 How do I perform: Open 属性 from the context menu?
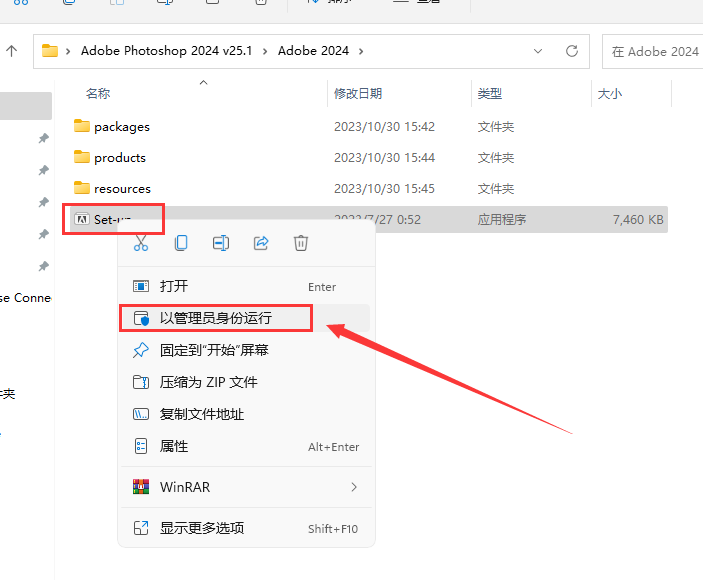246,446
